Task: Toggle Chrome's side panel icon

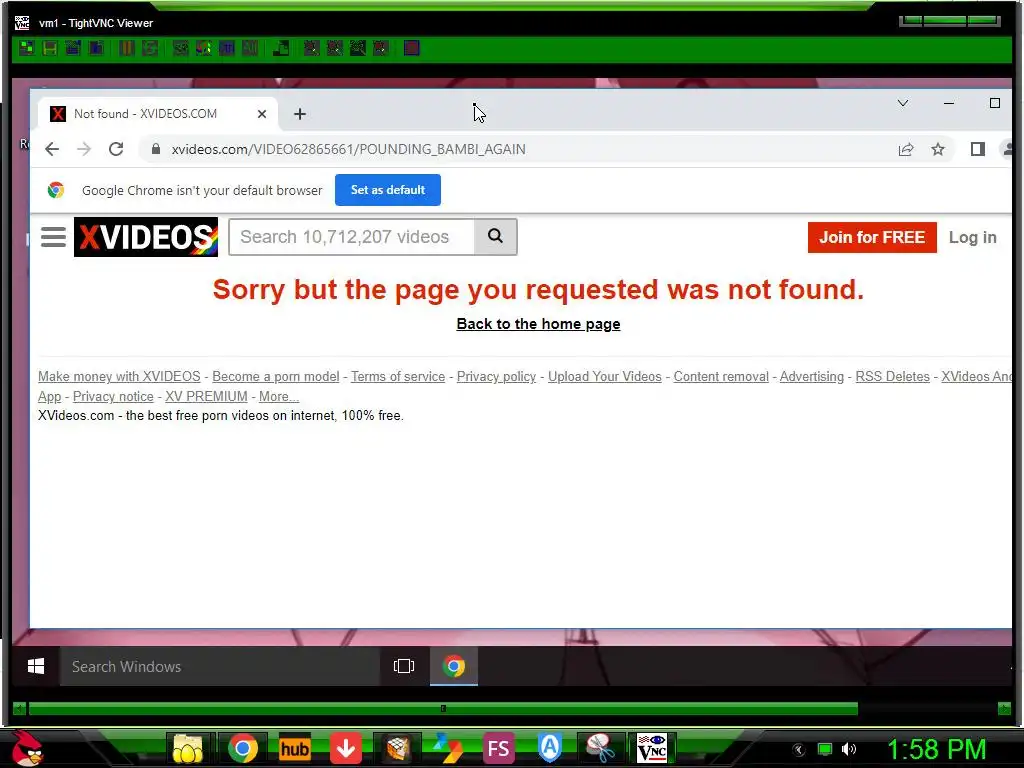Action: point(978,149)
